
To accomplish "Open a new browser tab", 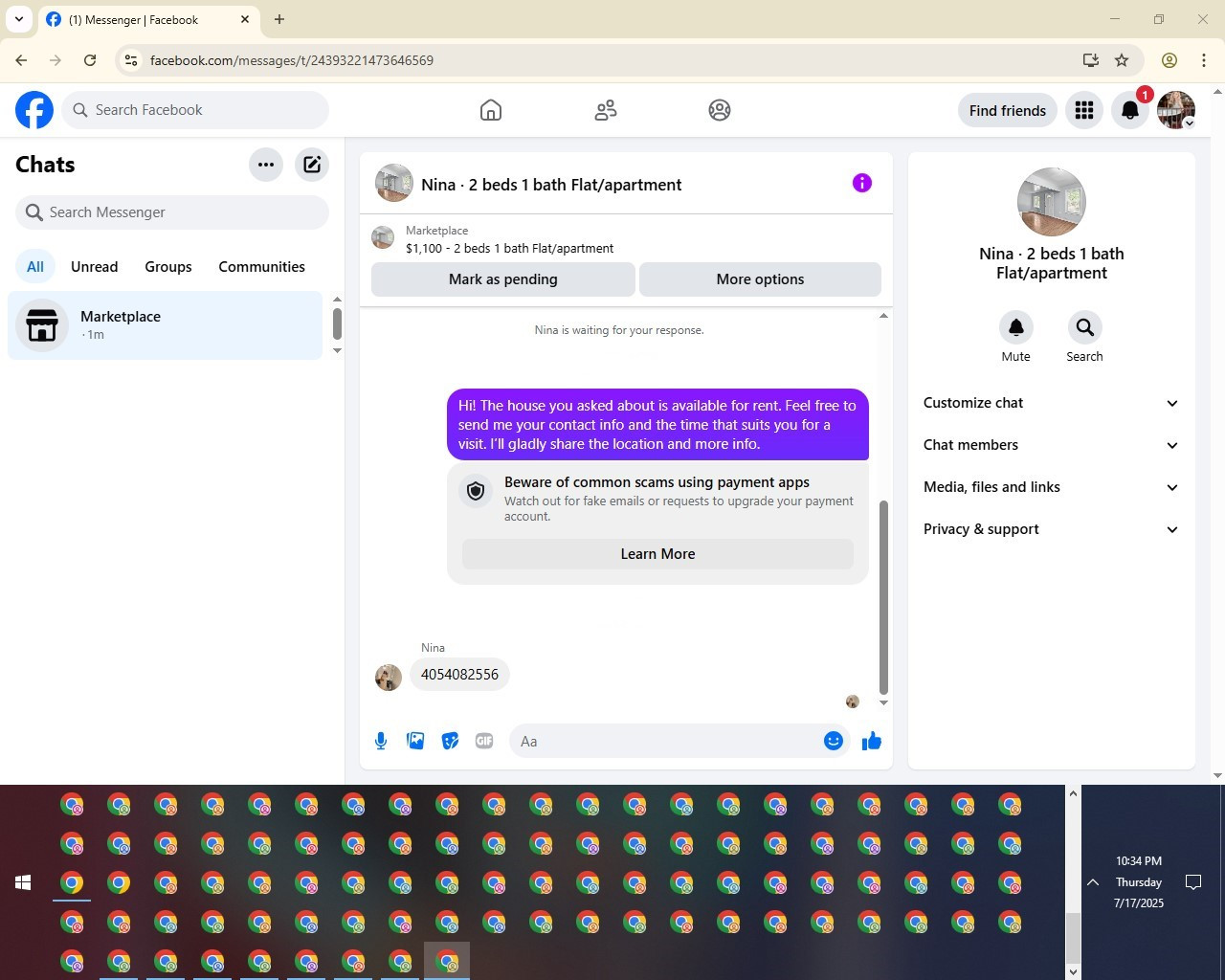I will coord(279,19).
